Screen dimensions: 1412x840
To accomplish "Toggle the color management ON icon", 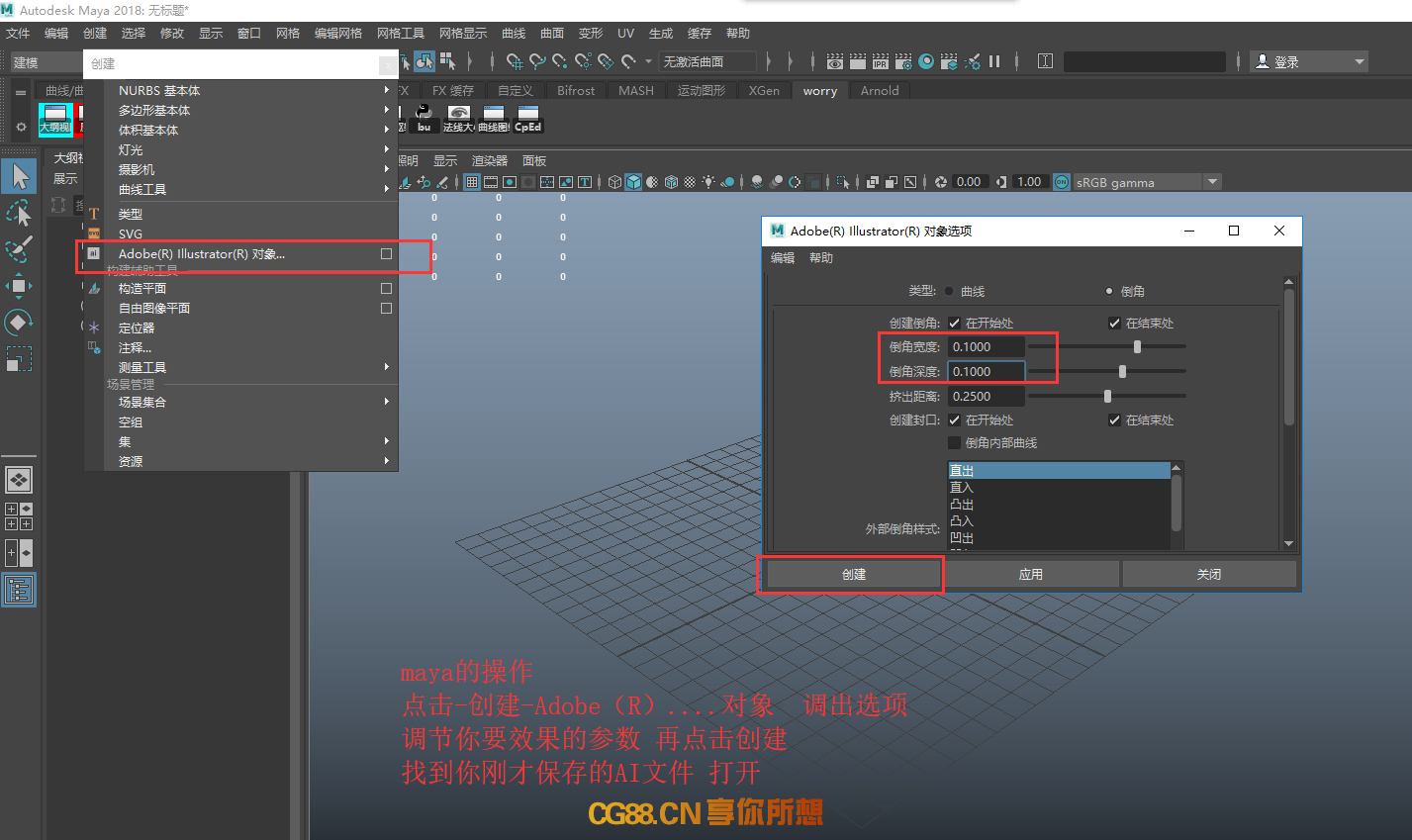I will (1062, 182).
